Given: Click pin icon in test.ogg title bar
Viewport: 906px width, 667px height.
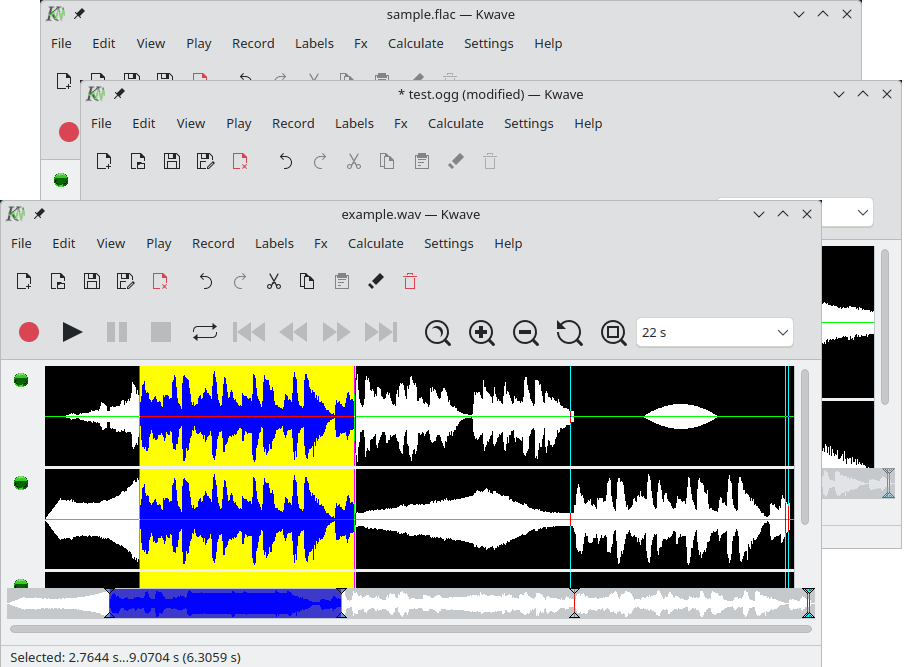Looking at the screenshot, I should tap(119, 94).
